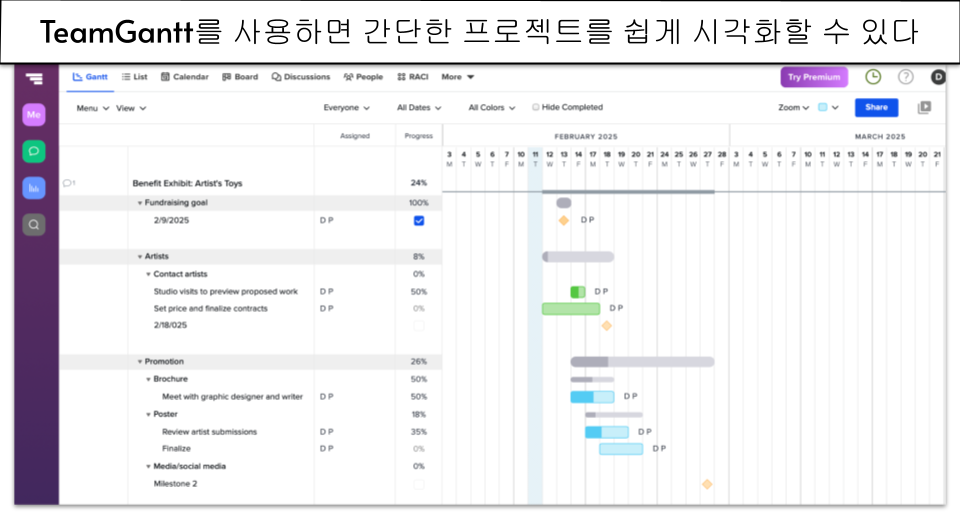This screenshot has height=513, width=960.
Task: Click the 2/18/025 milestone diamond in chart
Action: click(607, 326)
